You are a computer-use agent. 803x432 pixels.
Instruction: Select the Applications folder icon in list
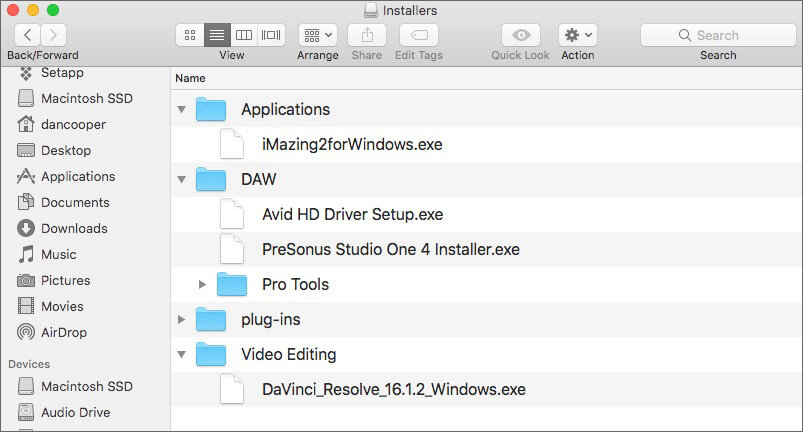210,109
